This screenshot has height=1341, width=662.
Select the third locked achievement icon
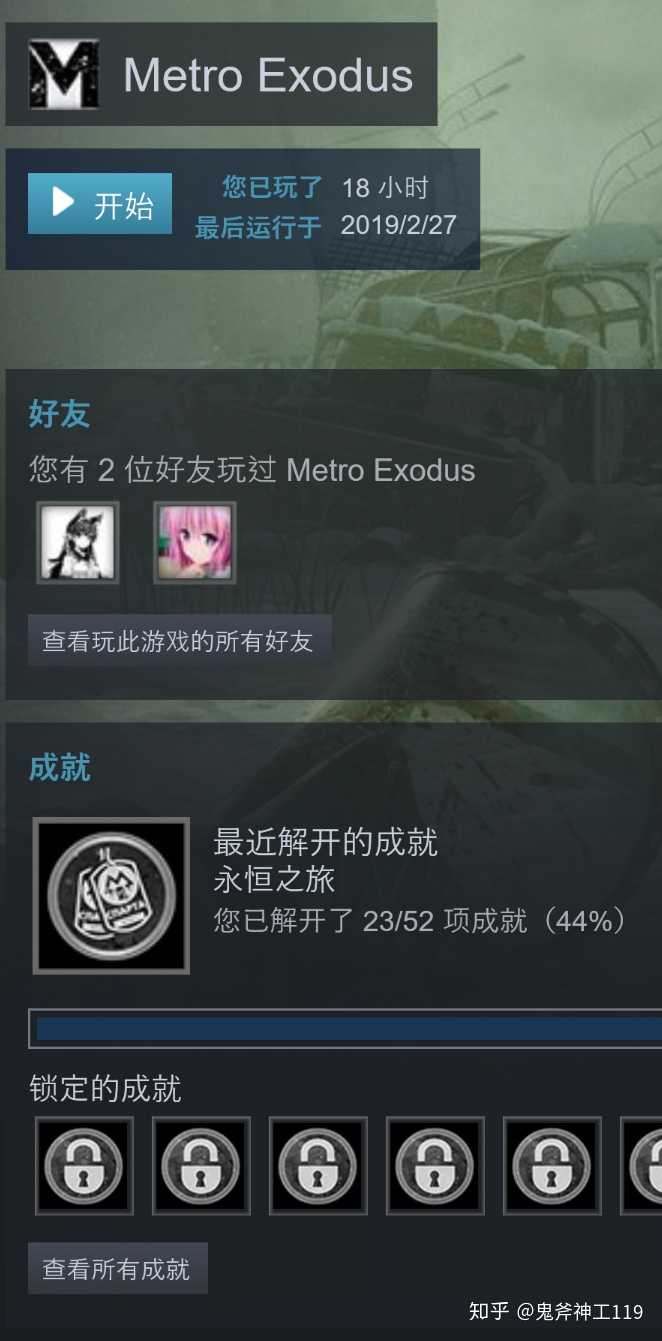[318, 1166]
